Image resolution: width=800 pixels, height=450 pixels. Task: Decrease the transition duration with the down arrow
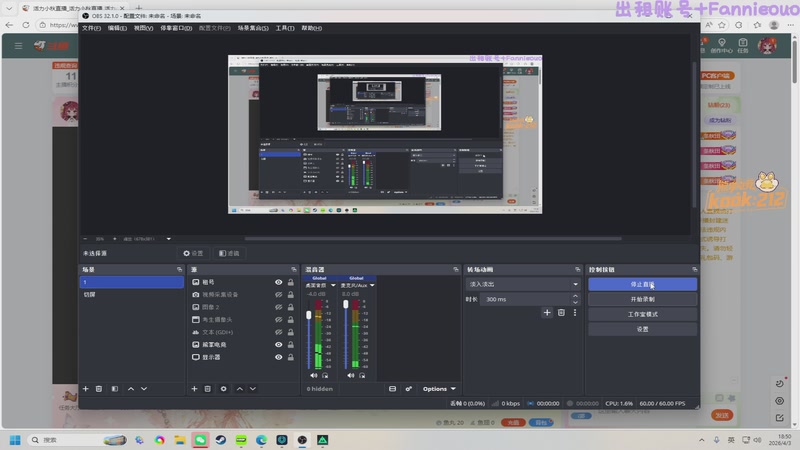point(576,303)
